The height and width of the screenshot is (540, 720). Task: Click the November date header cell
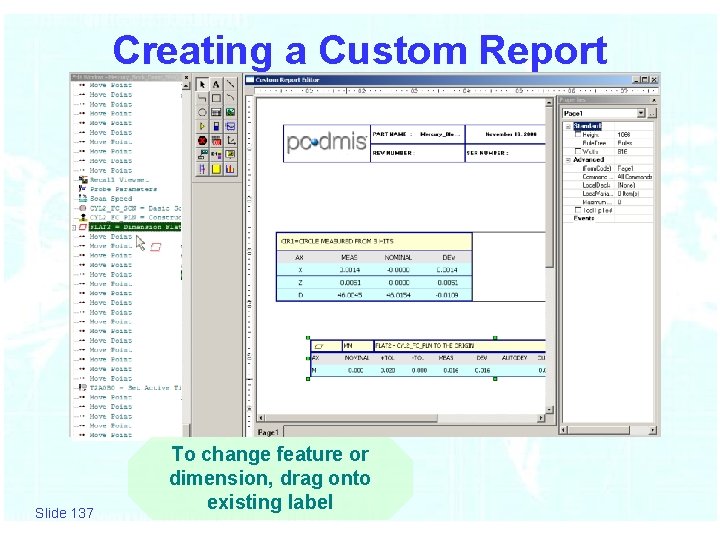506,134
